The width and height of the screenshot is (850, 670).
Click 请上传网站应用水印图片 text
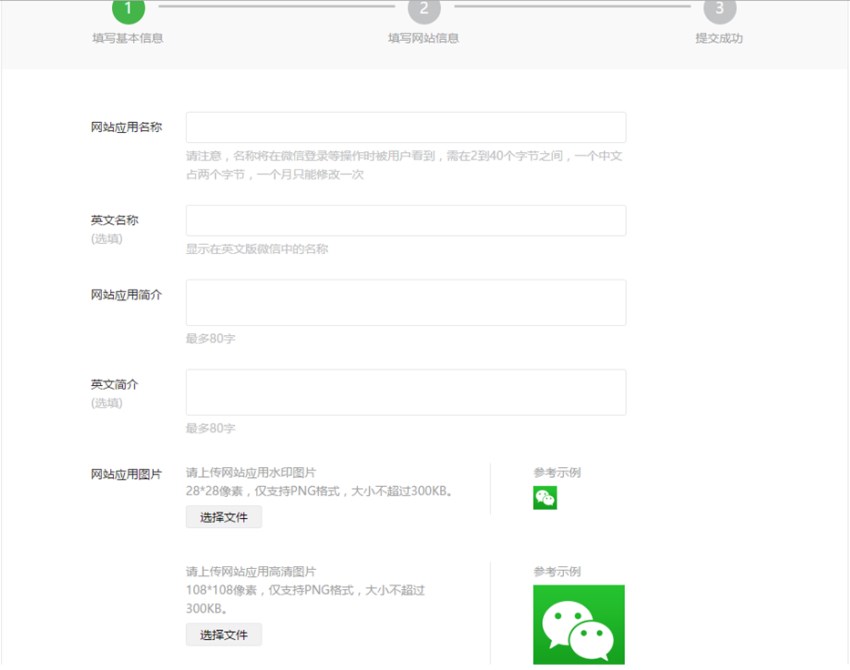click(251, 472)
